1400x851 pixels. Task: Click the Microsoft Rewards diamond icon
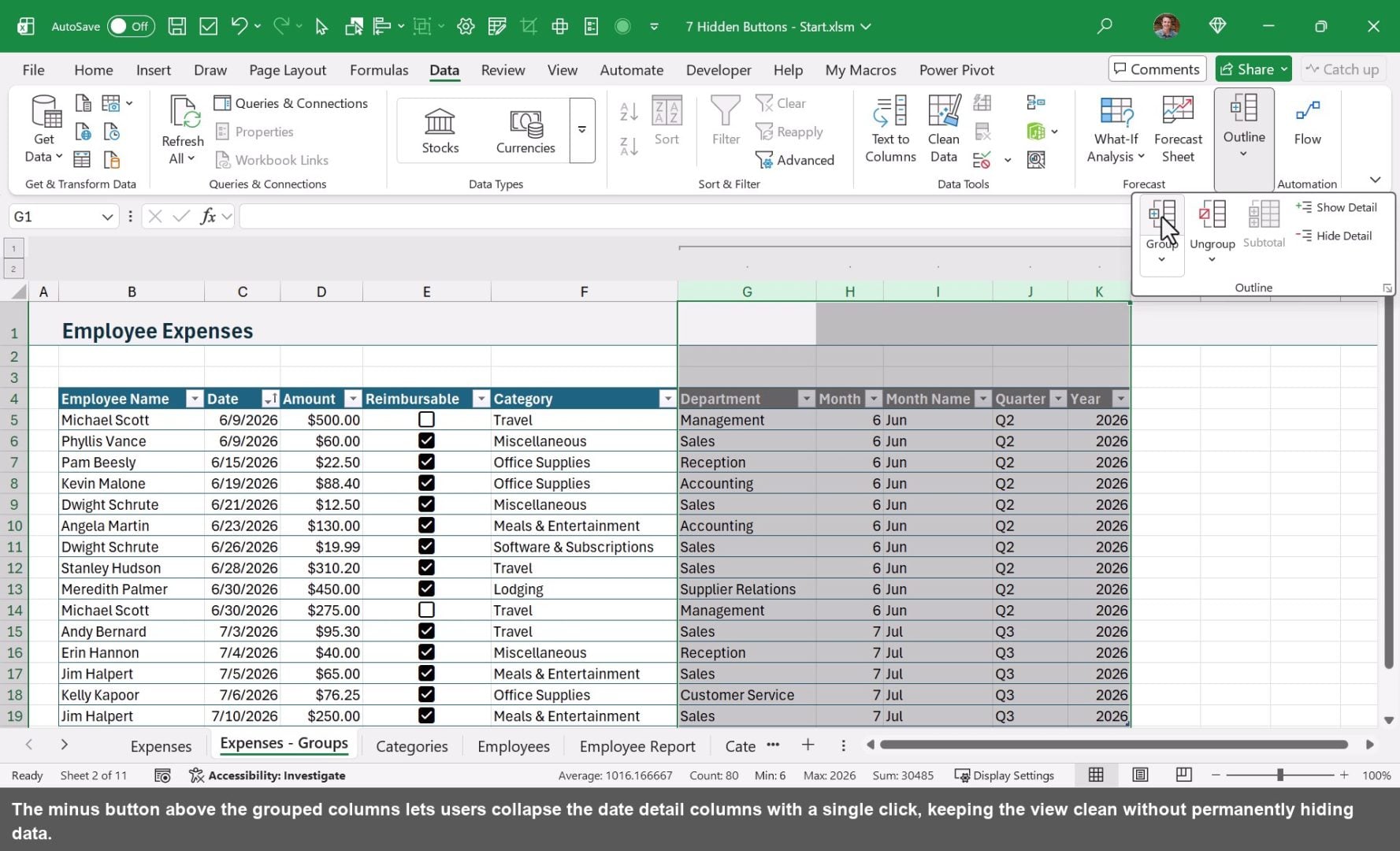(1217, 26)
